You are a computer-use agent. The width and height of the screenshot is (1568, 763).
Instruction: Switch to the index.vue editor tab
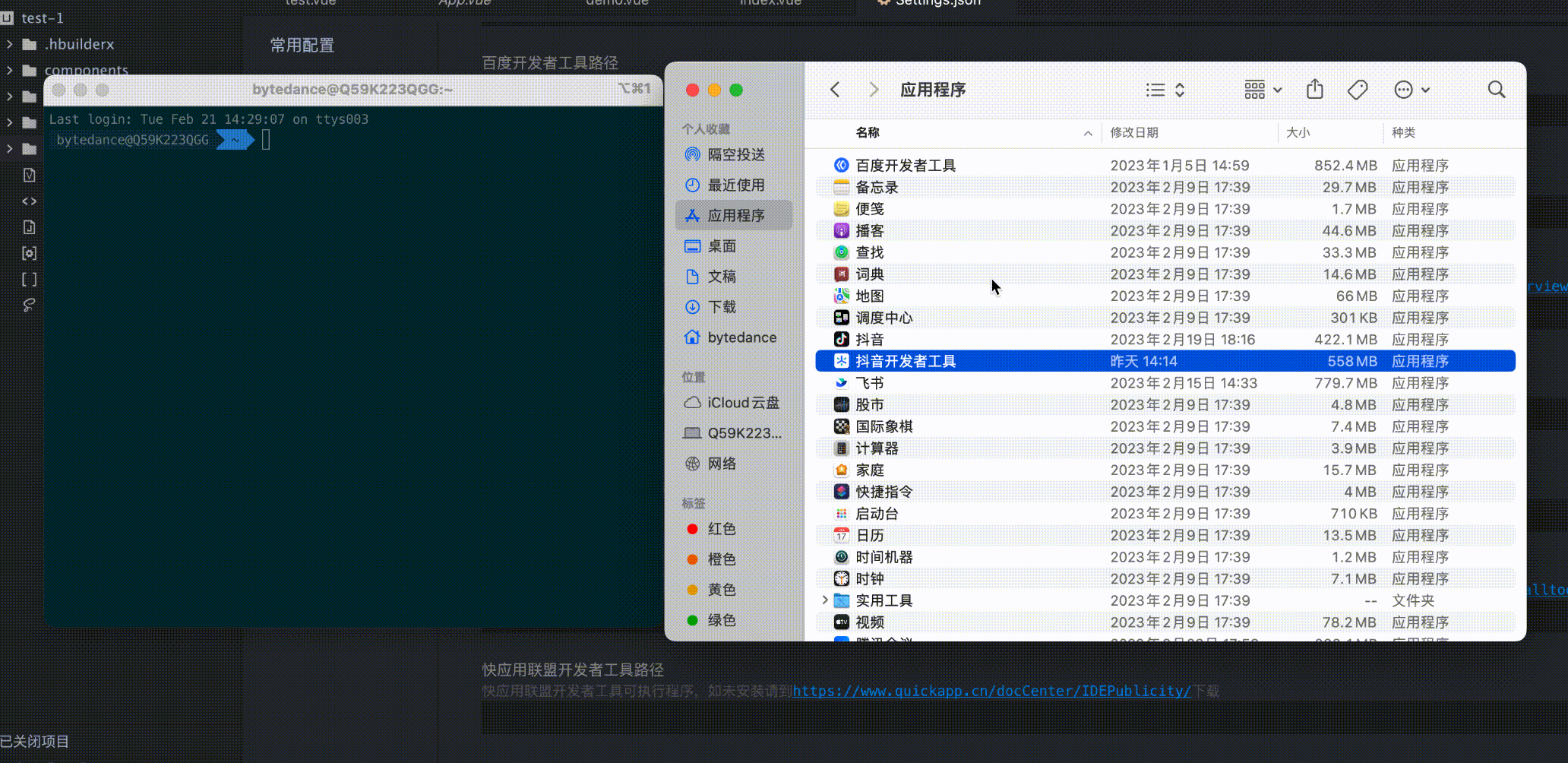770,3
